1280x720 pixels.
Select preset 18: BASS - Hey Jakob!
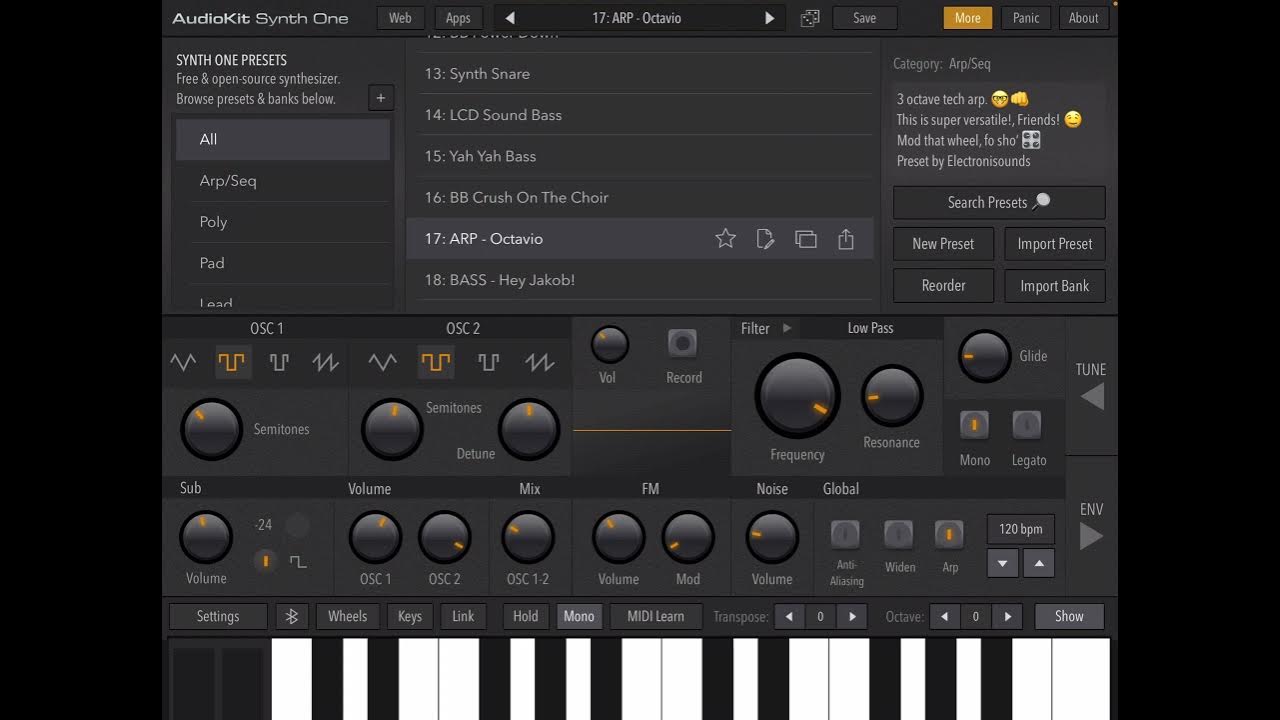pos(640,280)
